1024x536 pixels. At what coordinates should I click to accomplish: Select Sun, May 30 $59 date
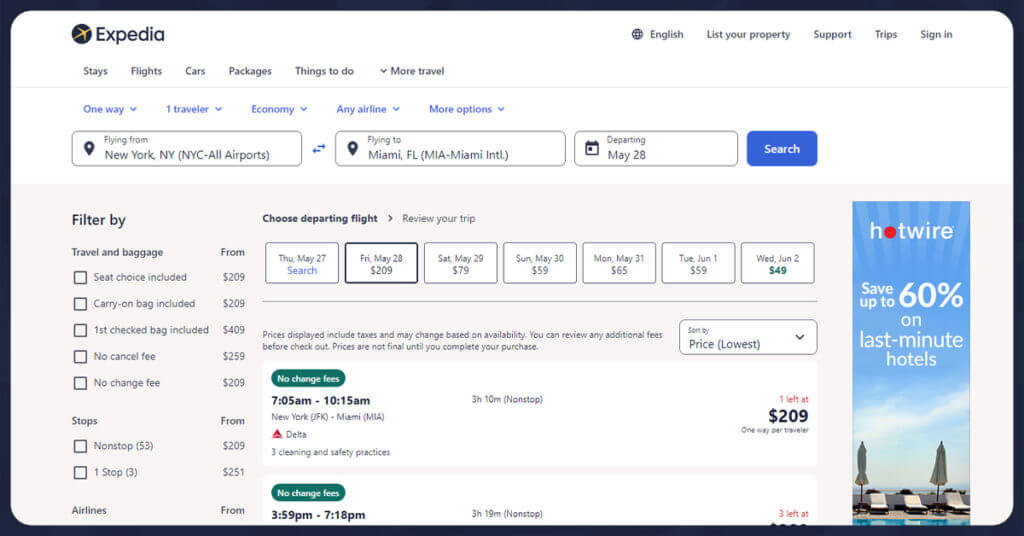[x=539, y=263]
